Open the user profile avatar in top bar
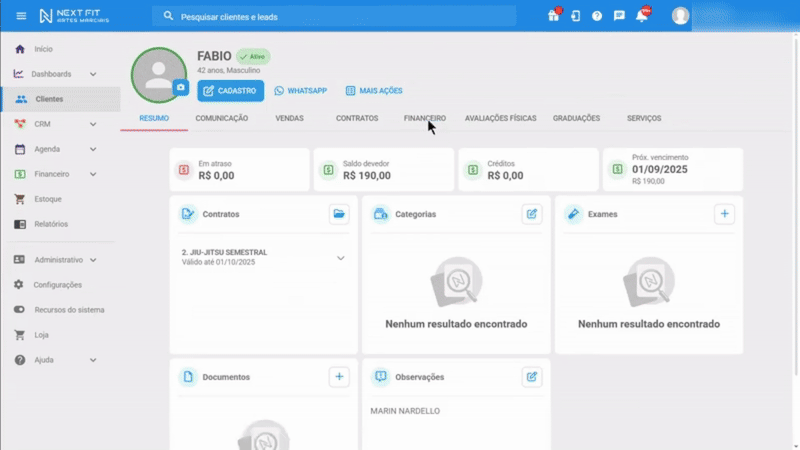This screenshot has height=450, width=800. (x=680, y=16)
